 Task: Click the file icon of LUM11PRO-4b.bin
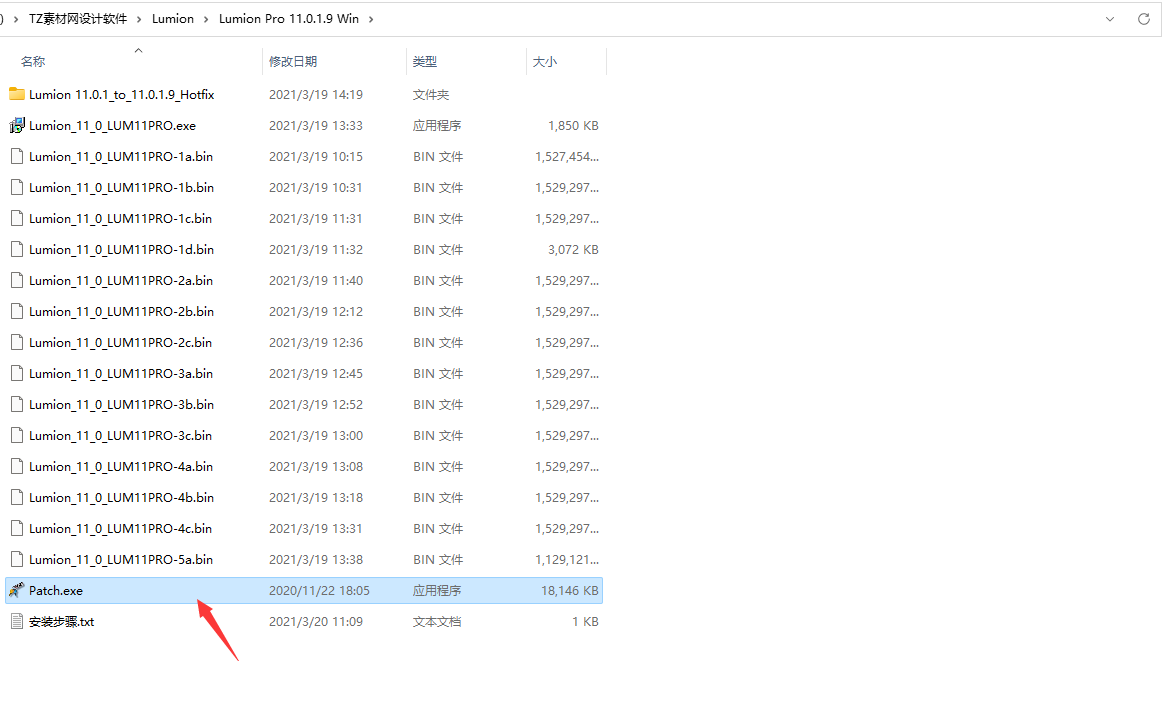pos(16,498)
